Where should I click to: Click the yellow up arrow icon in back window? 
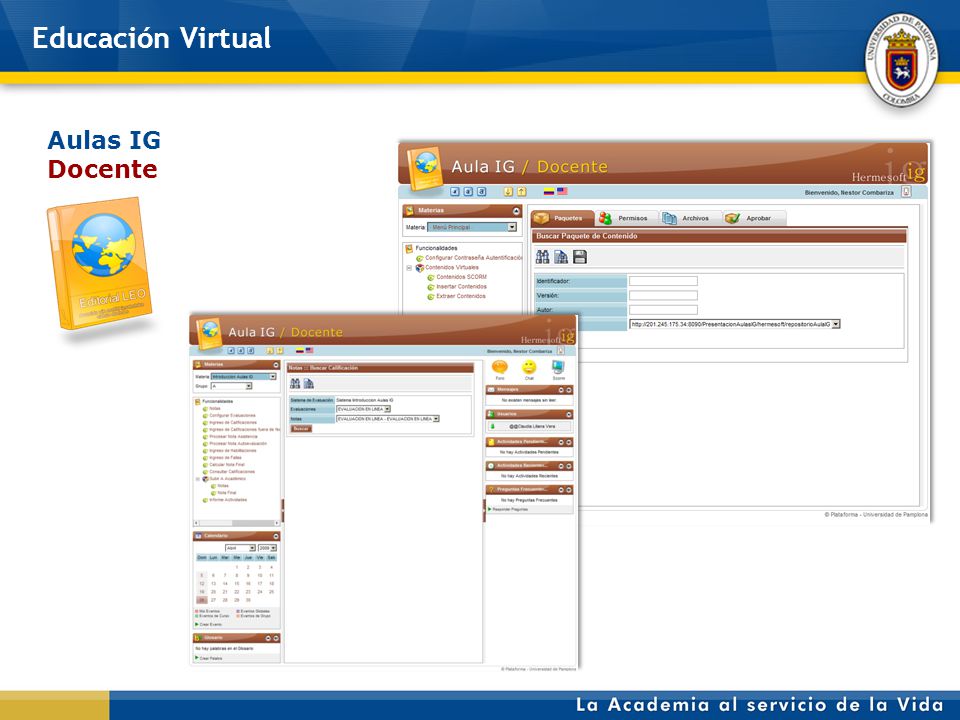pos(522,192)
